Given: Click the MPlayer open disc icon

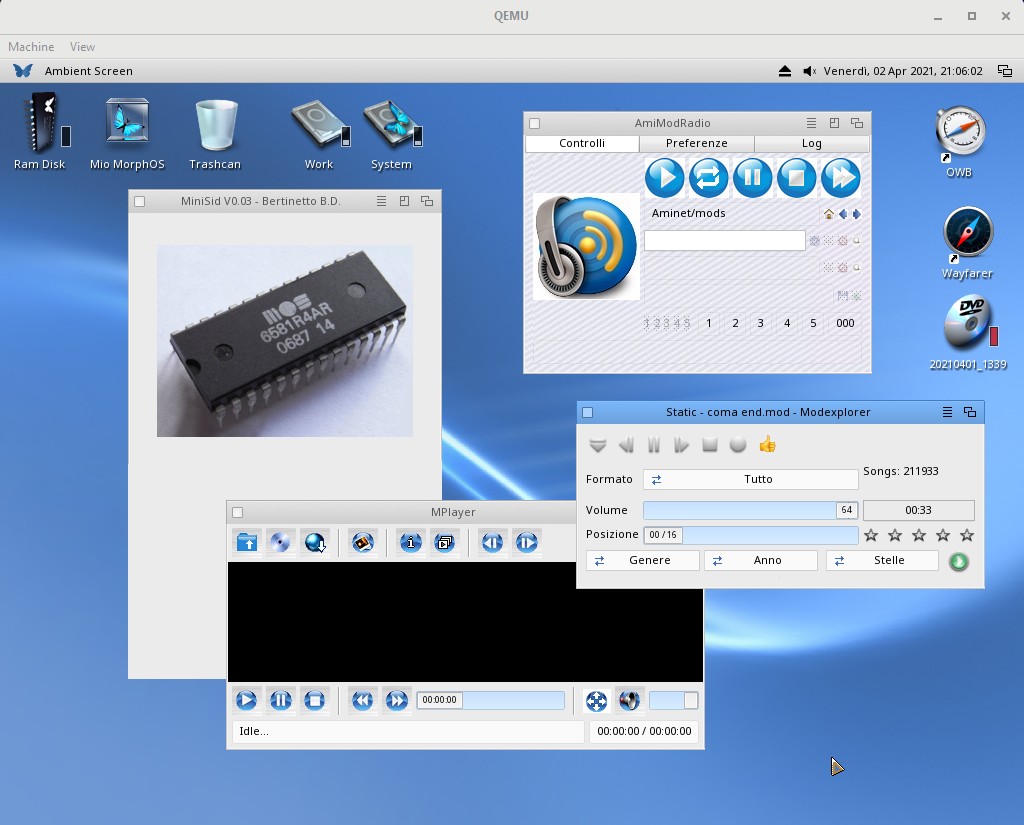Looking at the screenshot, I should (x=281, y=542).
